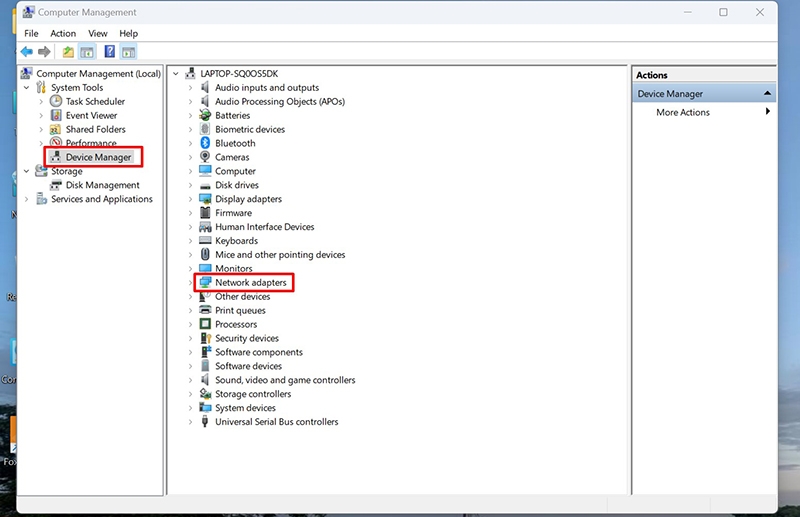Click the Keyboards category icon

pos(205,240)
